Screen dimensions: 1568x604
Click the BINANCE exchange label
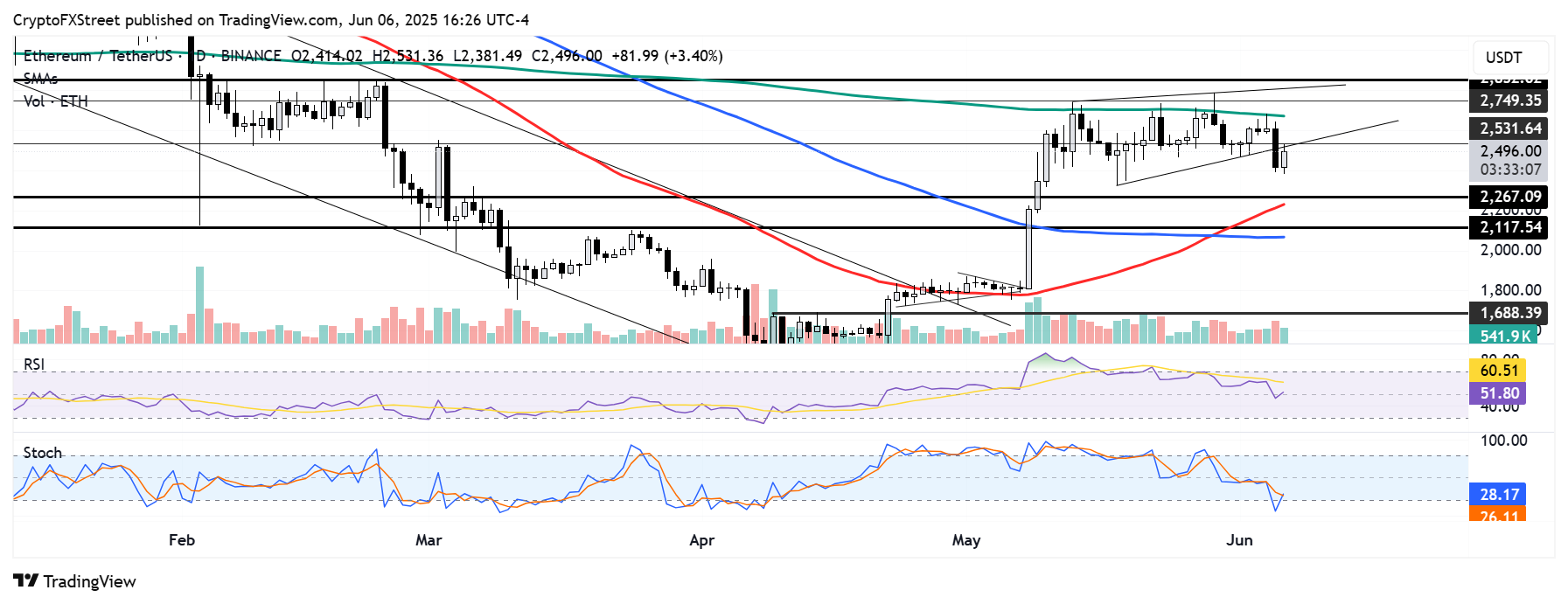(x=251, y=56)
